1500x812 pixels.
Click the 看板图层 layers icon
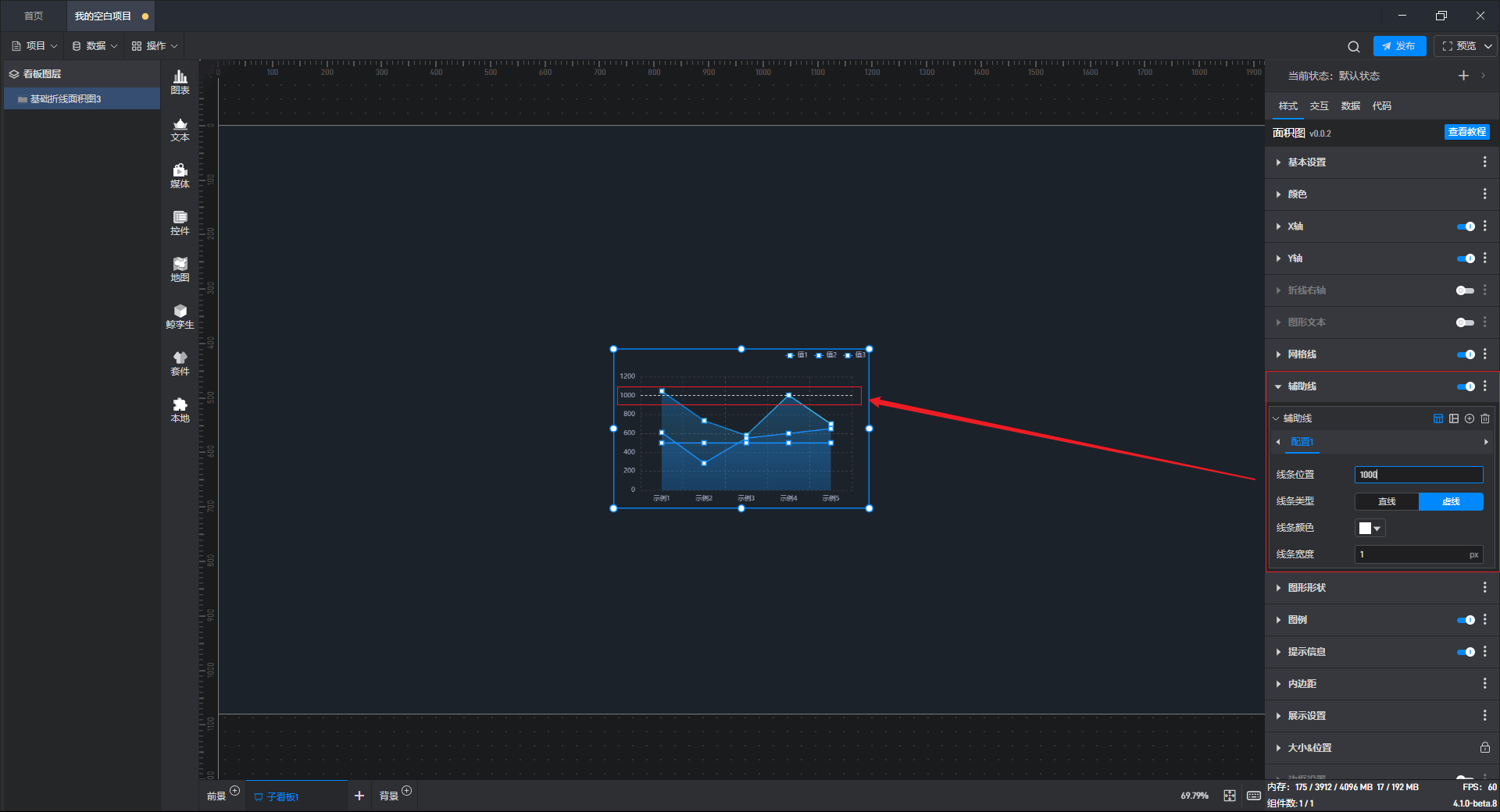14,74
